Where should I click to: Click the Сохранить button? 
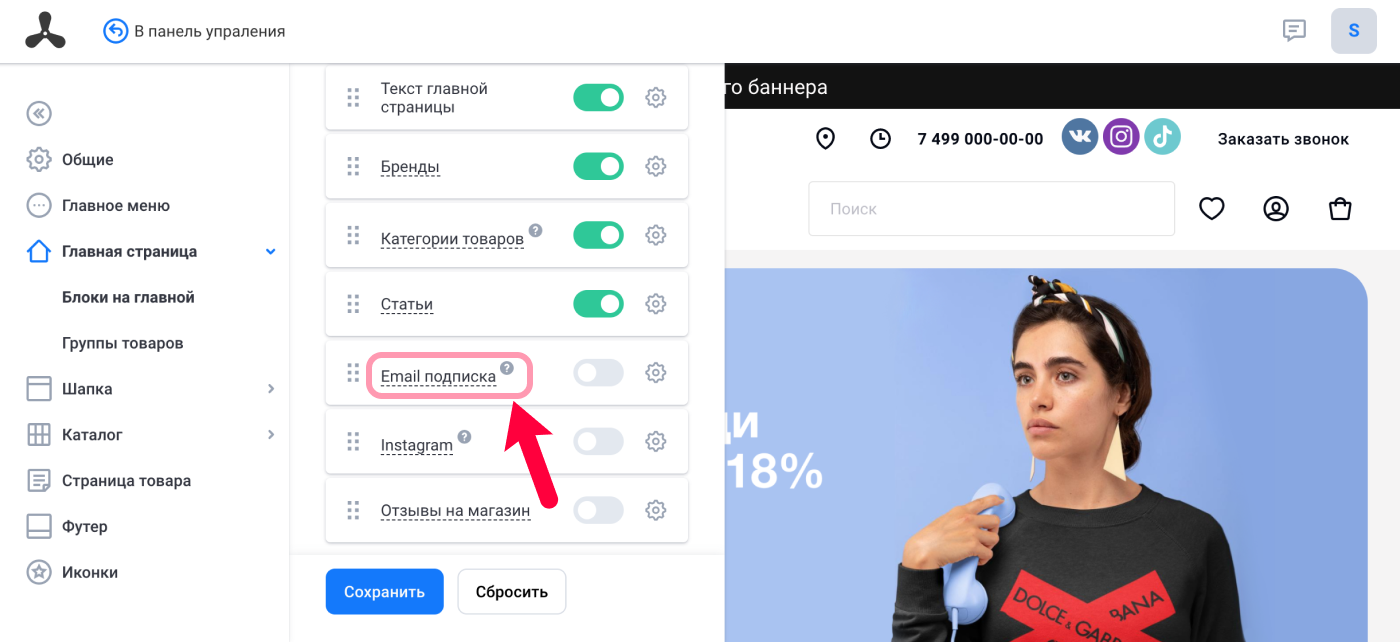(x=384, y=591)
